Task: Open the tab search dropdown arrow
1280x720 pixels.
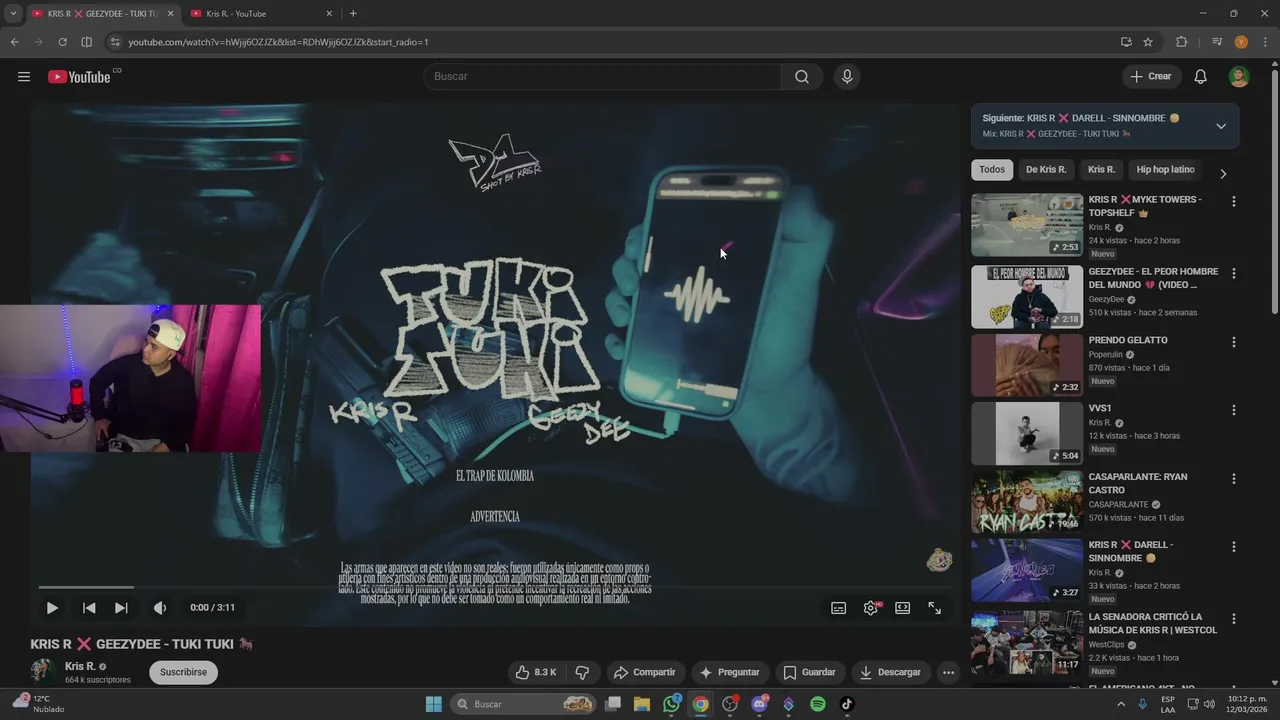Action: click(x=13, y=14)
